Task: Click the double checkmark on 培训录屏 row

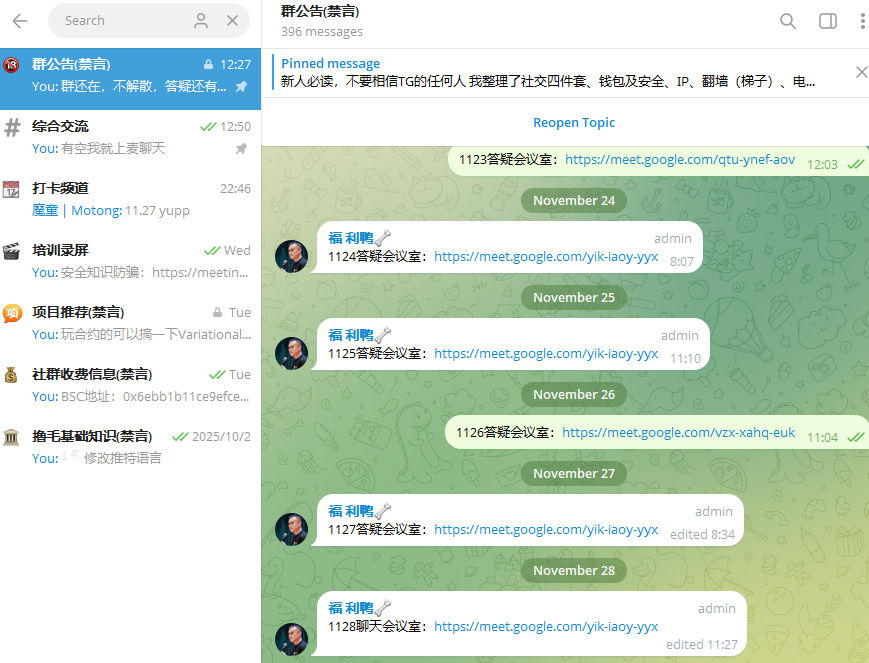Action: click(x=212, y=251)
